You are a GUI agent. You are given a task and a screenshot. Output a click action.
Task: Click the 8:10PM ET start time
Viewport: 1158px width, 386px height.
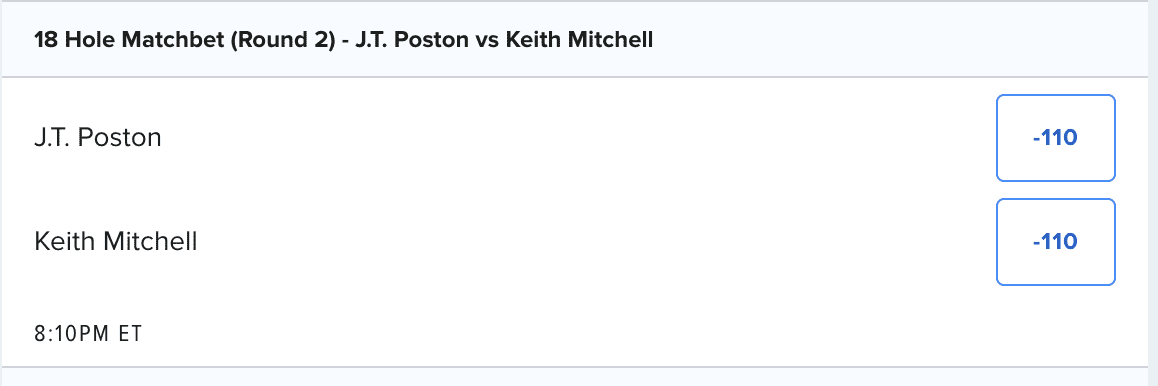pos(88,334)
